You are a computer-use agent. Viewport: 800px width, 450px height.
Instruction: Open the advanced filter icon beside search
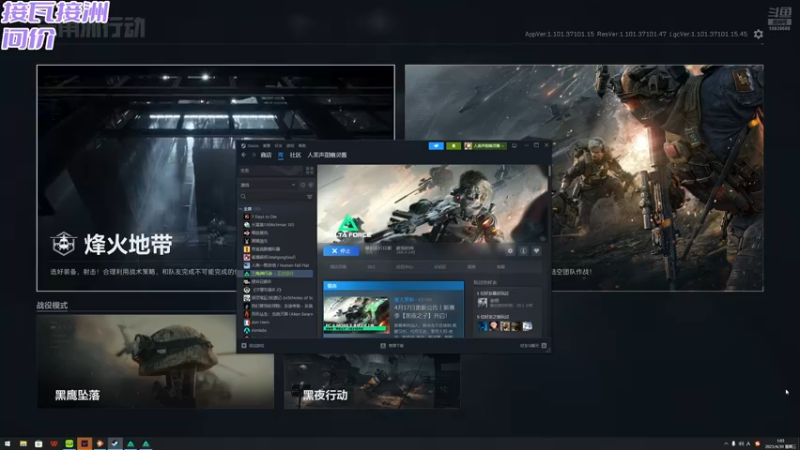click(x=310, y=197)
